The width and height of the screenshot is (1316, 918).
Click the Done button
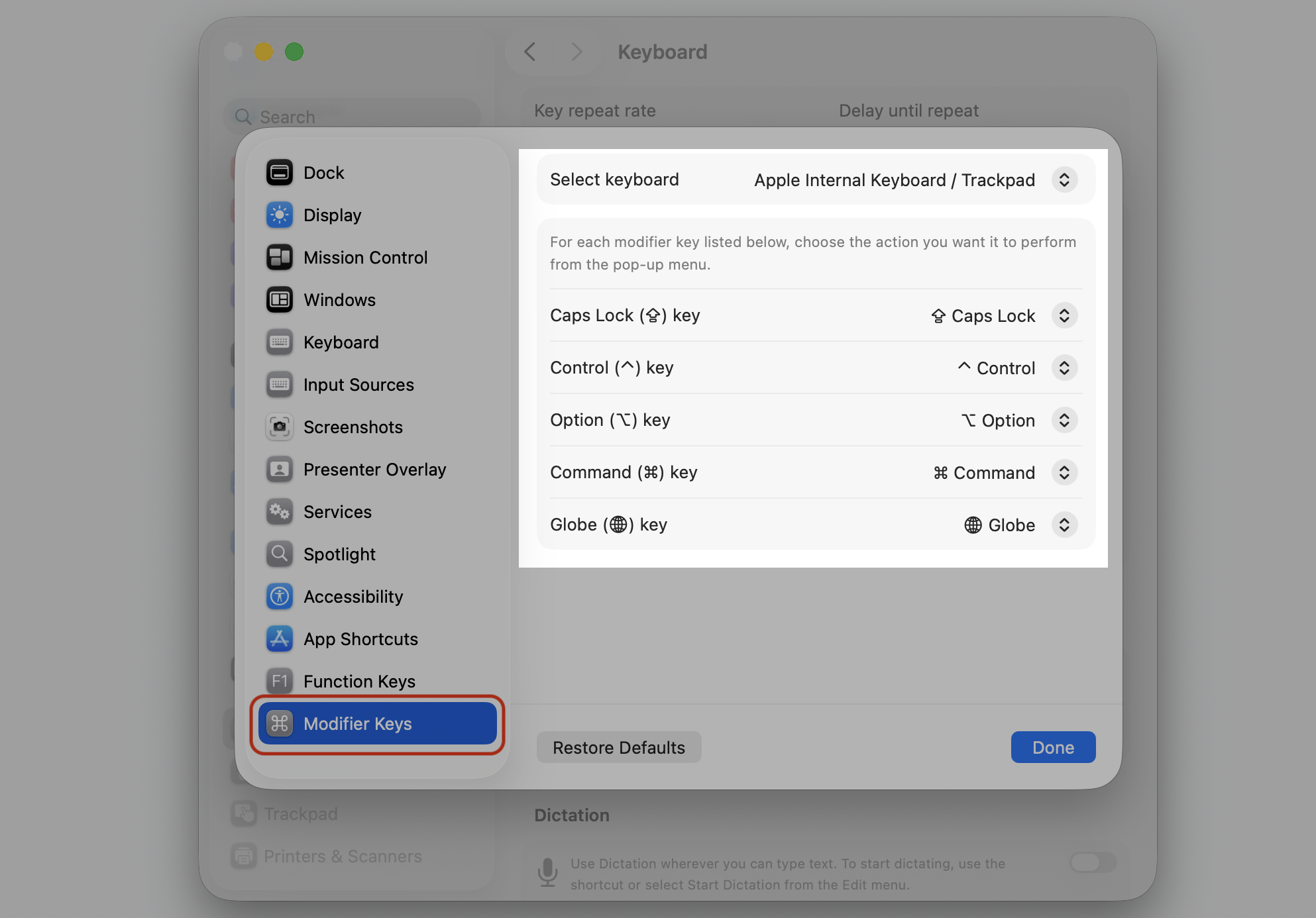coord(1053,747)
